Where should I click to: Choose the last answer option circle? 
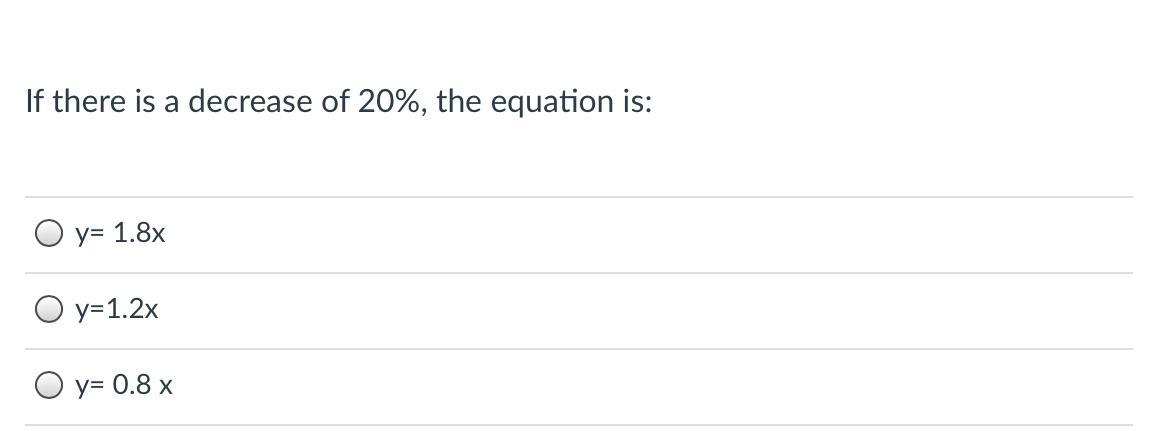pos(48,385)
